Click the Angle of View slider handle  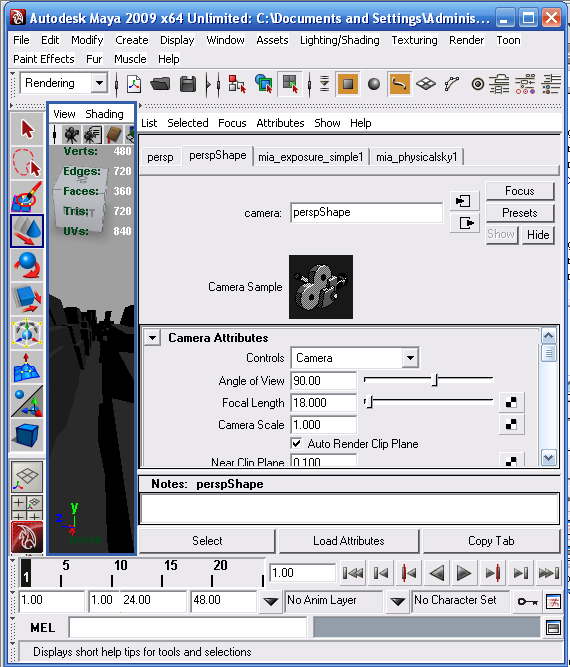(434, 379)
